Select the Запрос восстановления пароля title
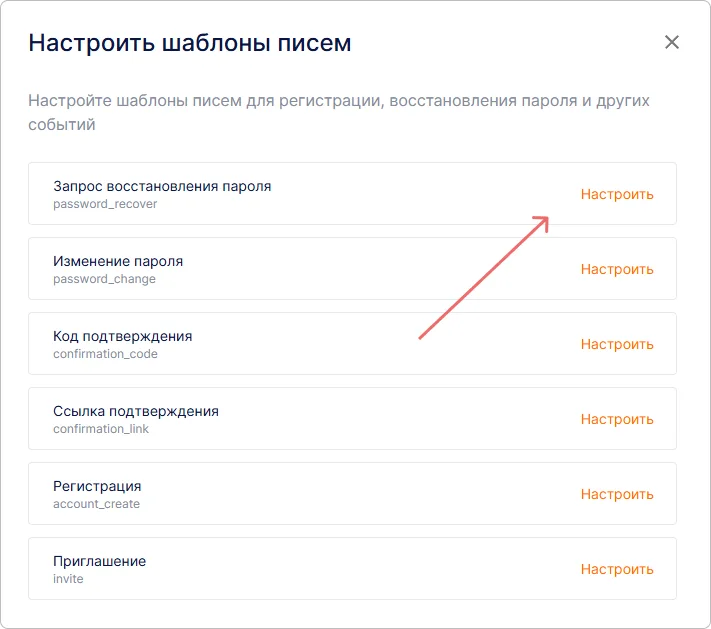The width and height of the screenshot is (711, 629). (162, 186)
